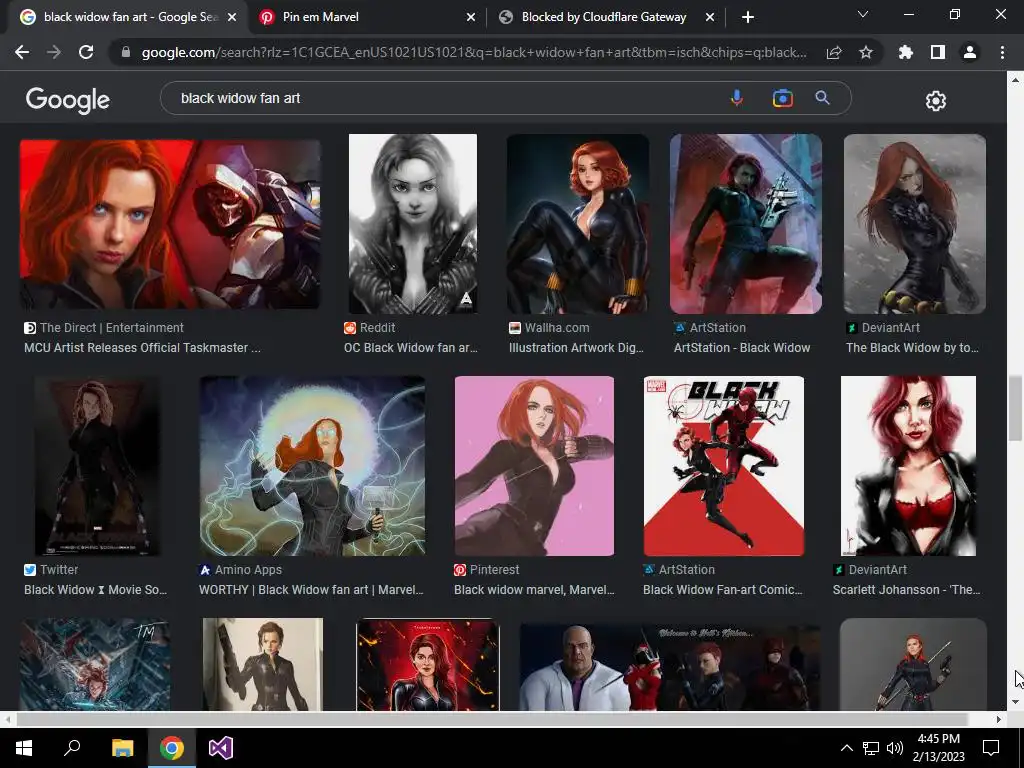Open the Kingpin Hell's Kitchen image
1024x768 pixels.
(x=670, y=665)
